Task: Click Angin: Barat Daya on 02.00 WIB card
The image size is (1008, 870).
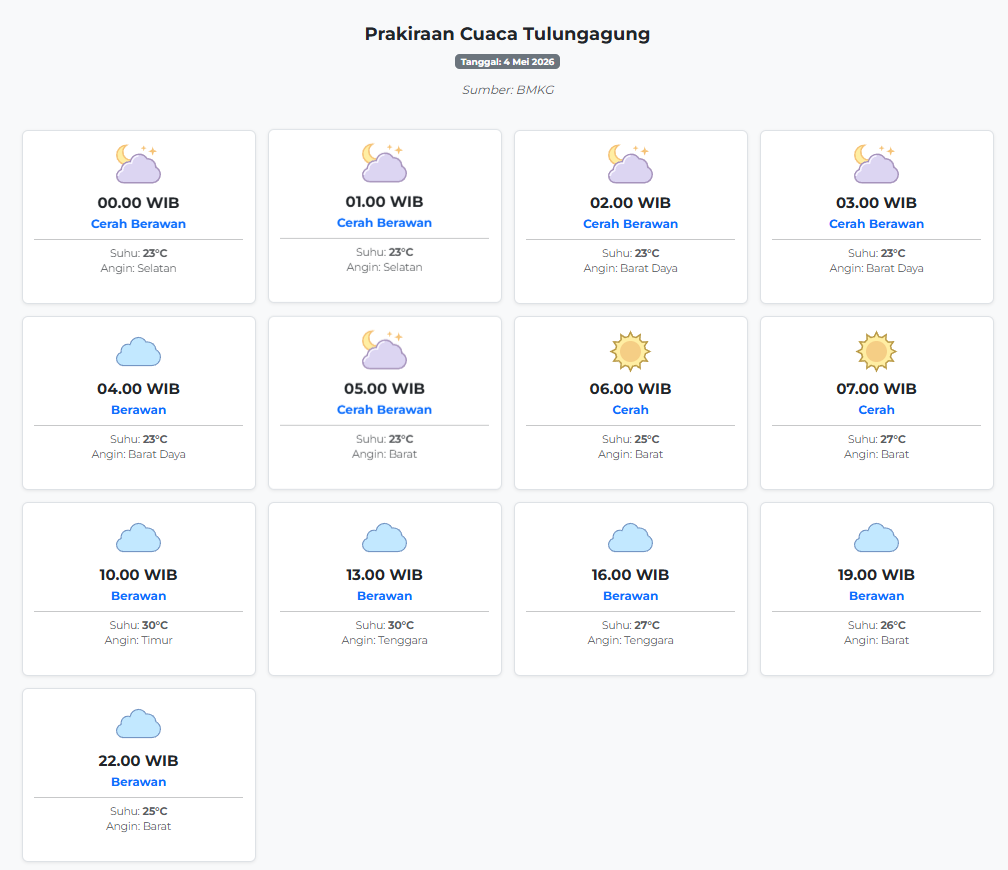Action: [630, 268]
